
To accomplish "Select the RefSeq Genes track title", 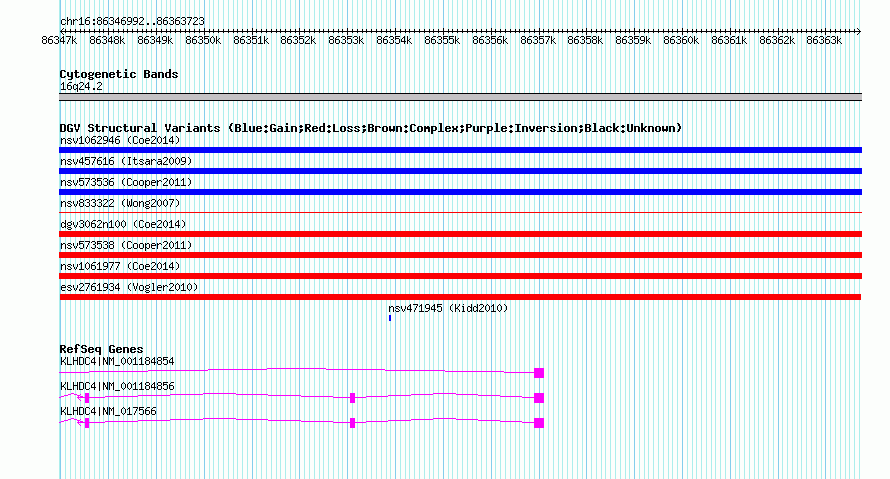I will point(102,349).
